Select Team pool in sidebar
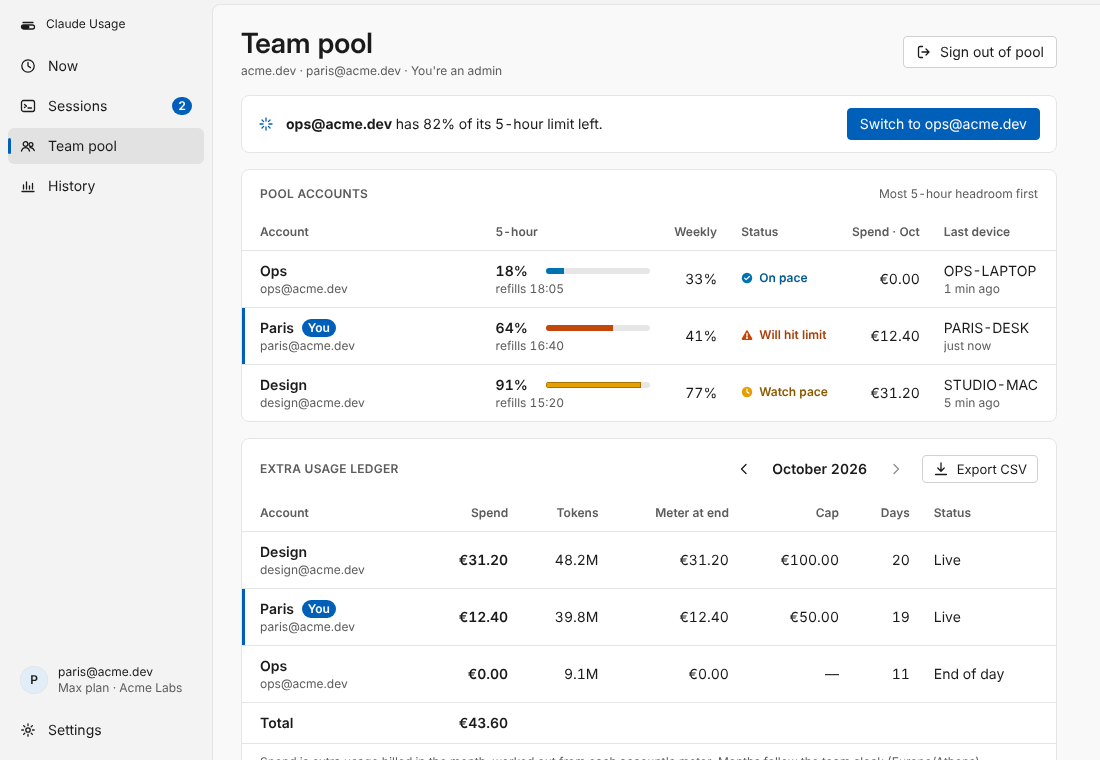Viewport: 1100px width, 760px height. coord(106,146)
